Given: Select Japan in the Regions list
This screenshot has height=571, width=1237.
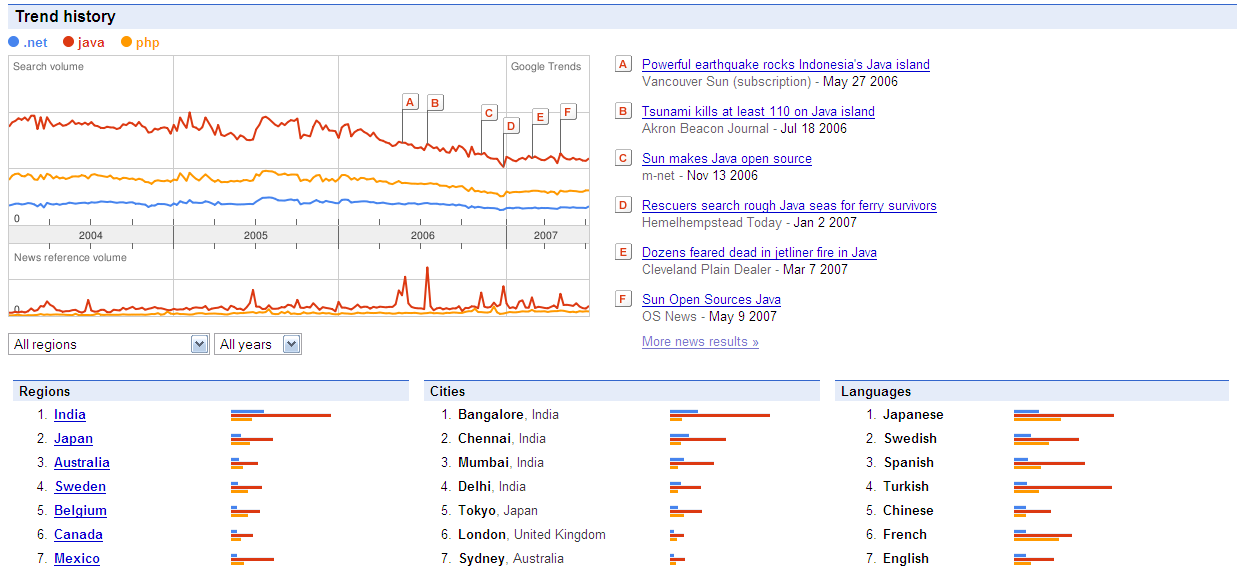Looking at the screenshot, I should (x=73, y=438).
